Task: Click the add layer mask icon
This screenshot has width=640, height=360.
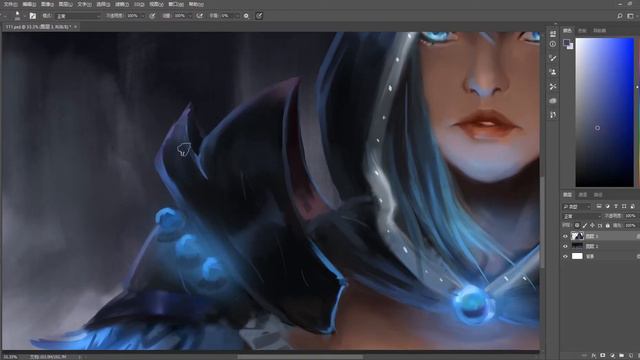Action: tap(602, 356)
